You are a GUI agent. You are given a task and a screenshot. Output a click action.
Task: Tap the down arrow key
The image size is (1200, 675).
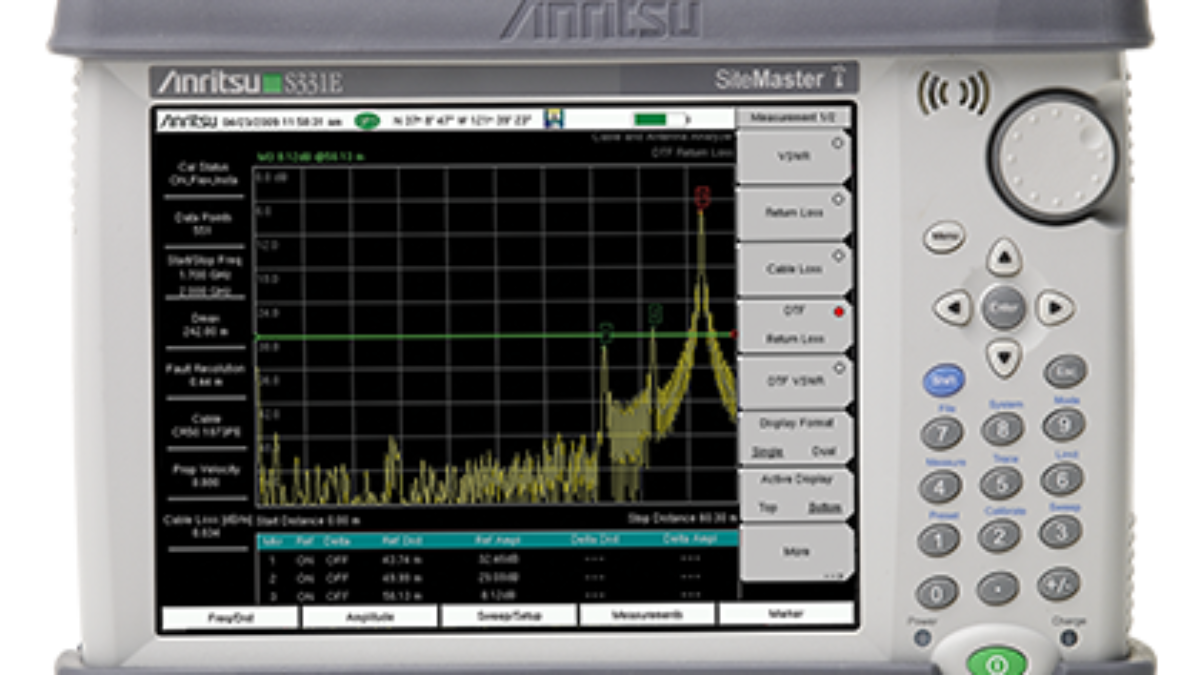coord(1004,356)
